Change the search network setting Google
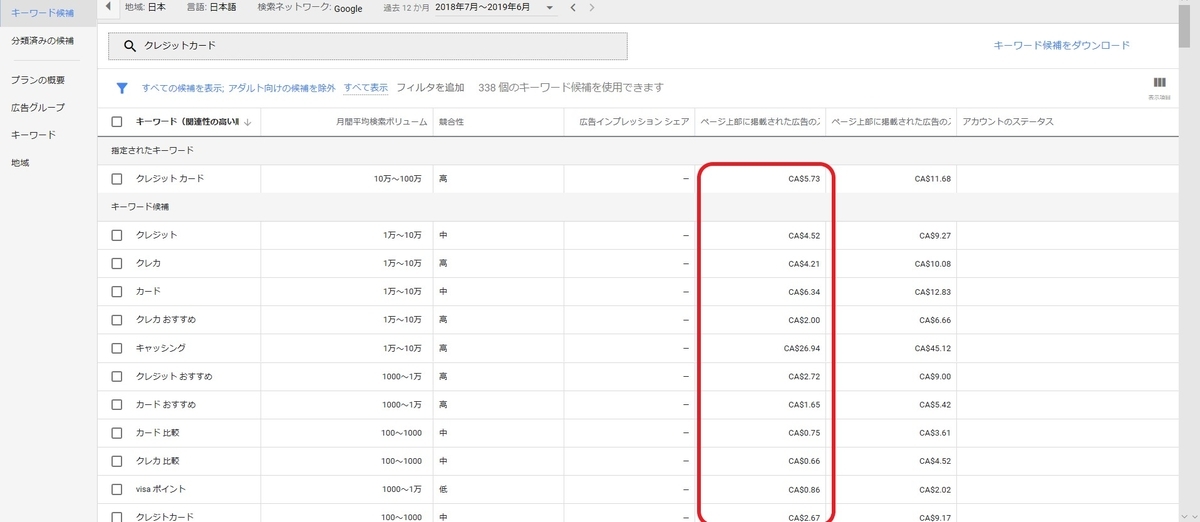 tap(347, 8)
